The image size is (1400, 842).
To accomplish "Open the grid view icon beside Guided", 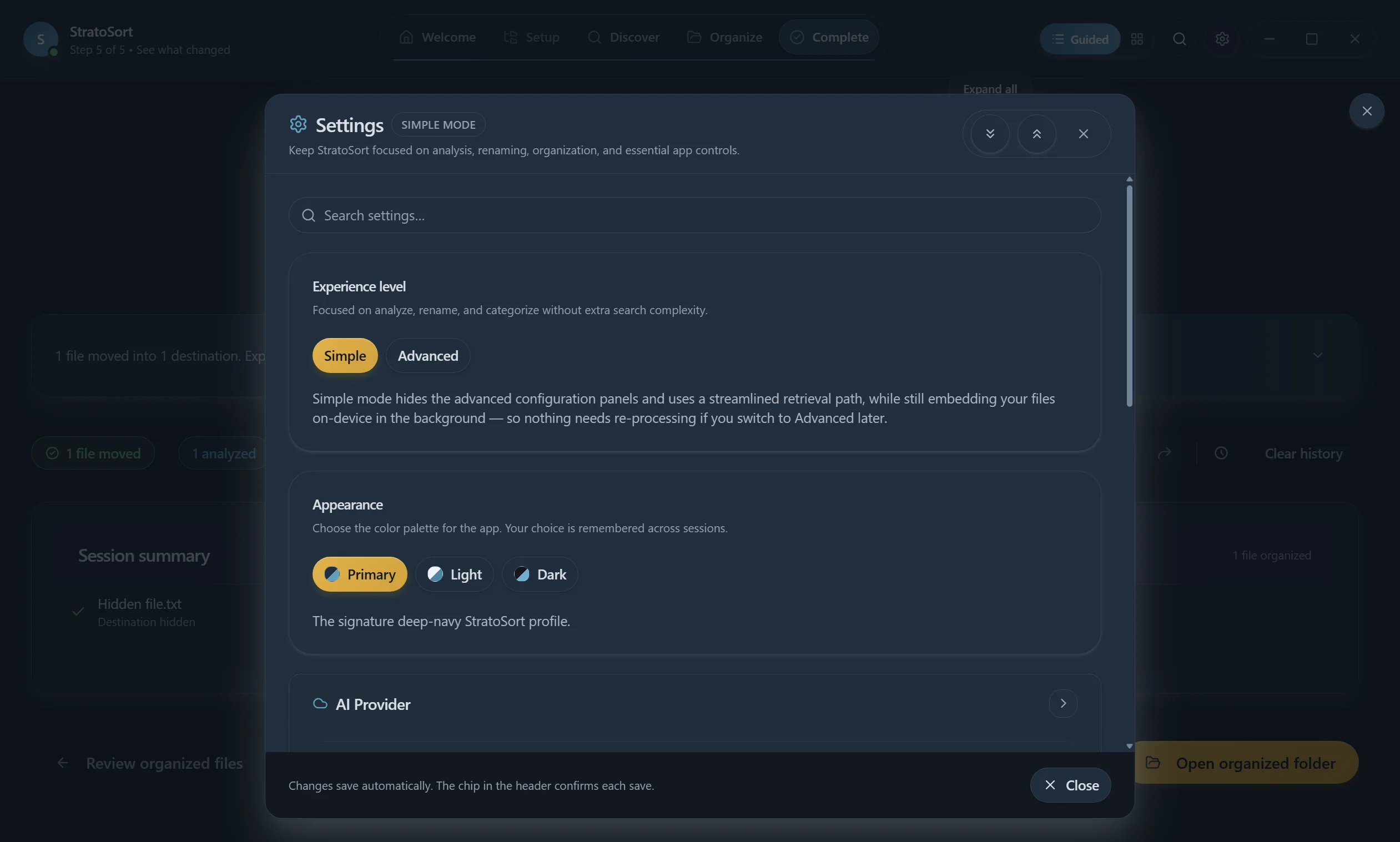I will coord(1137,39).
